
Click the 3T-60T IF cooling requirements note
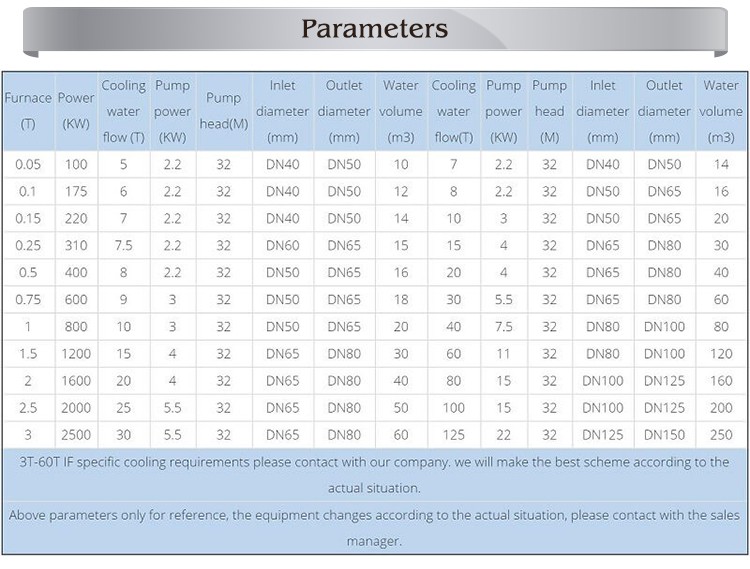point(374,475)
